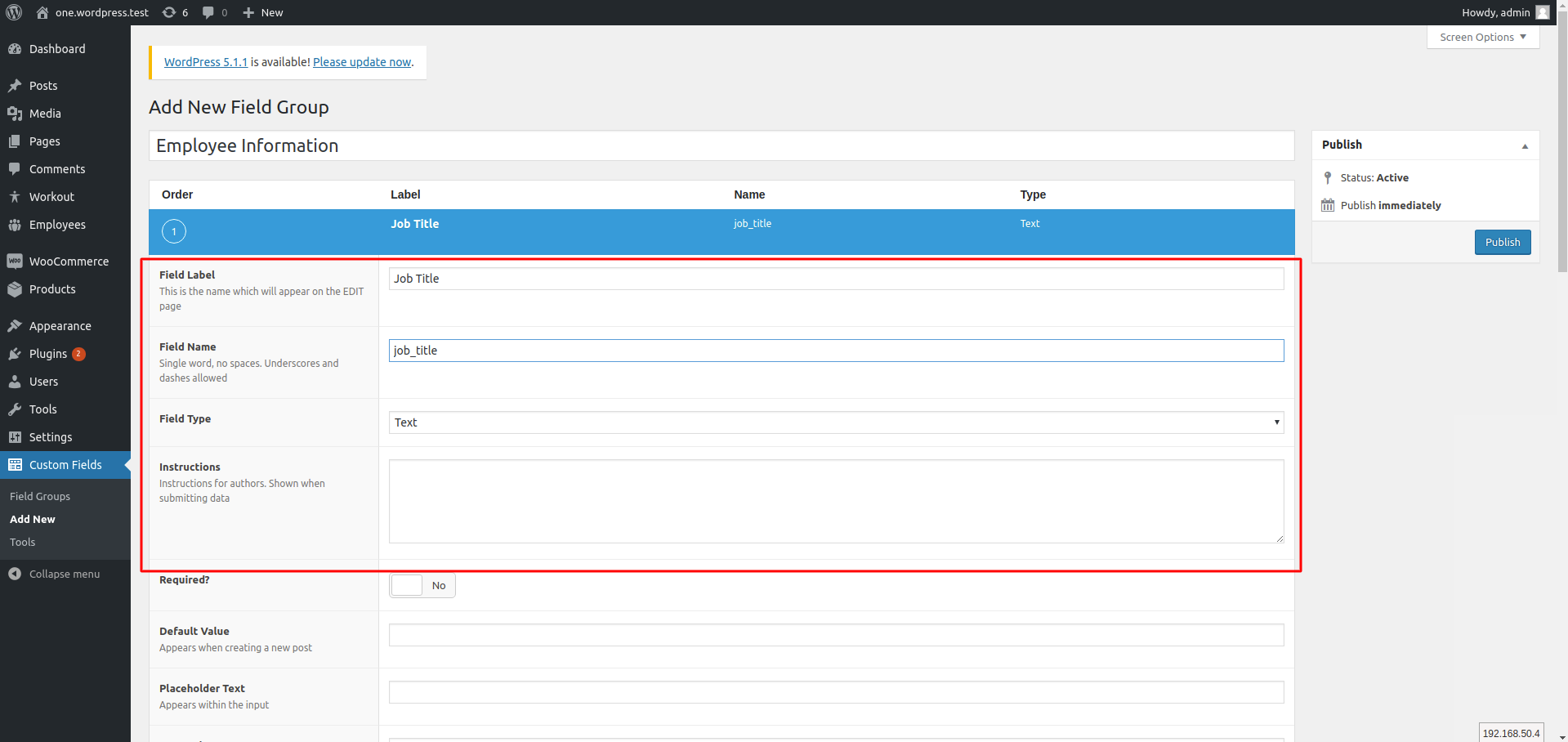The height and width of the screenshot is (742, 1568).
Task: Click the Comments bubble icon in sidebar
Action: 15,169
